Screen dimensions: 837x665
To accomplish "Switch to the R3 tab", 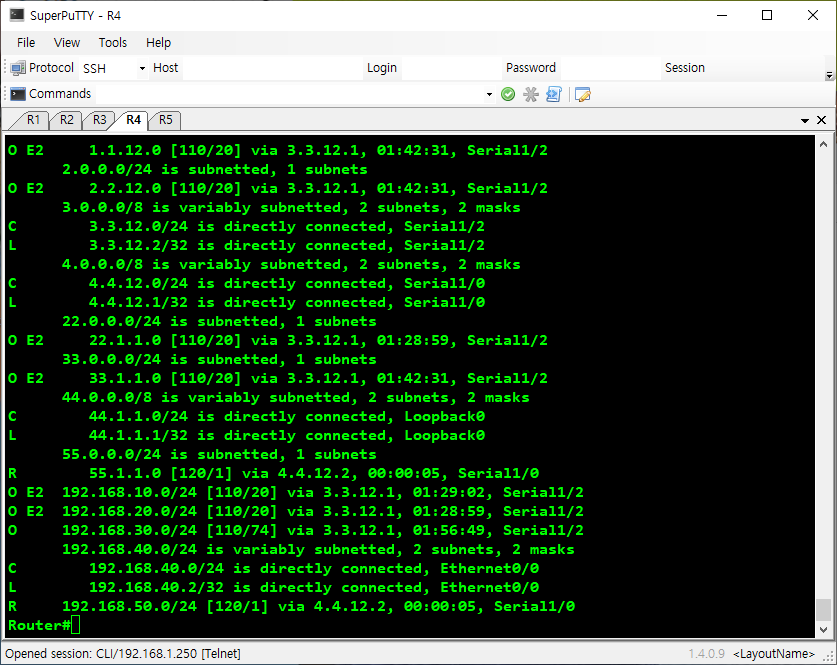I will click(x=99, y=120).
